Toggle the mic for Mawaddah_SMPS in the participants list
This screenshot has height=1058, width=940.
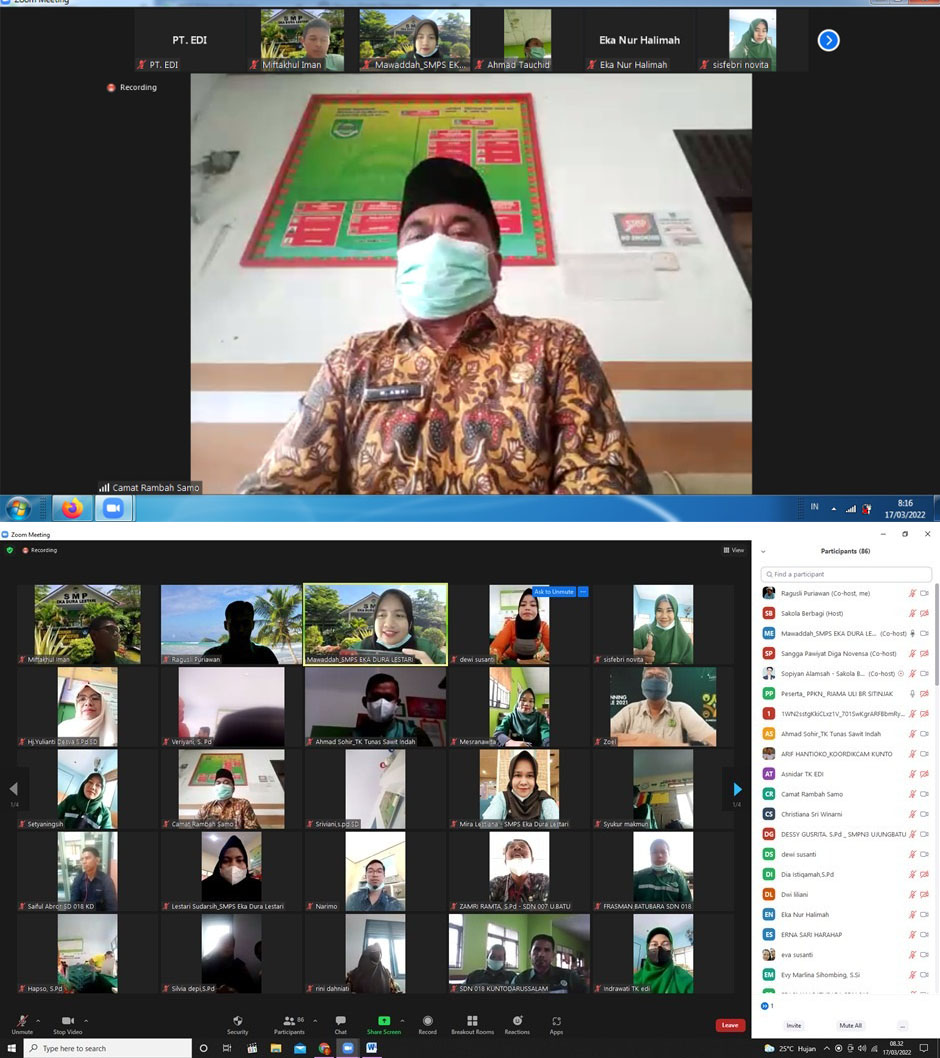click(912, 634)
